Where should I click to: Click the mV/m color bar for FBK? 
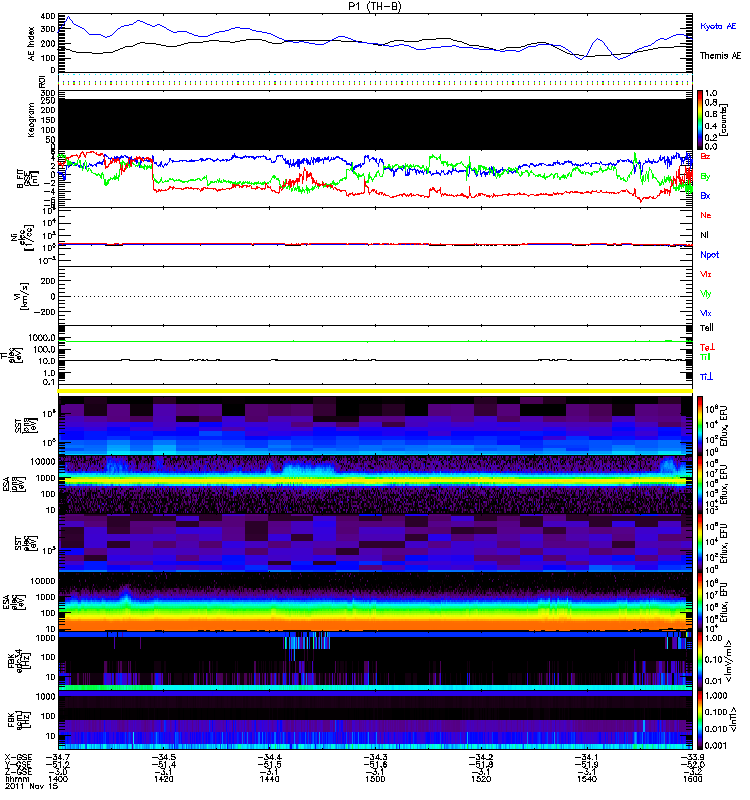click(700, 660)
